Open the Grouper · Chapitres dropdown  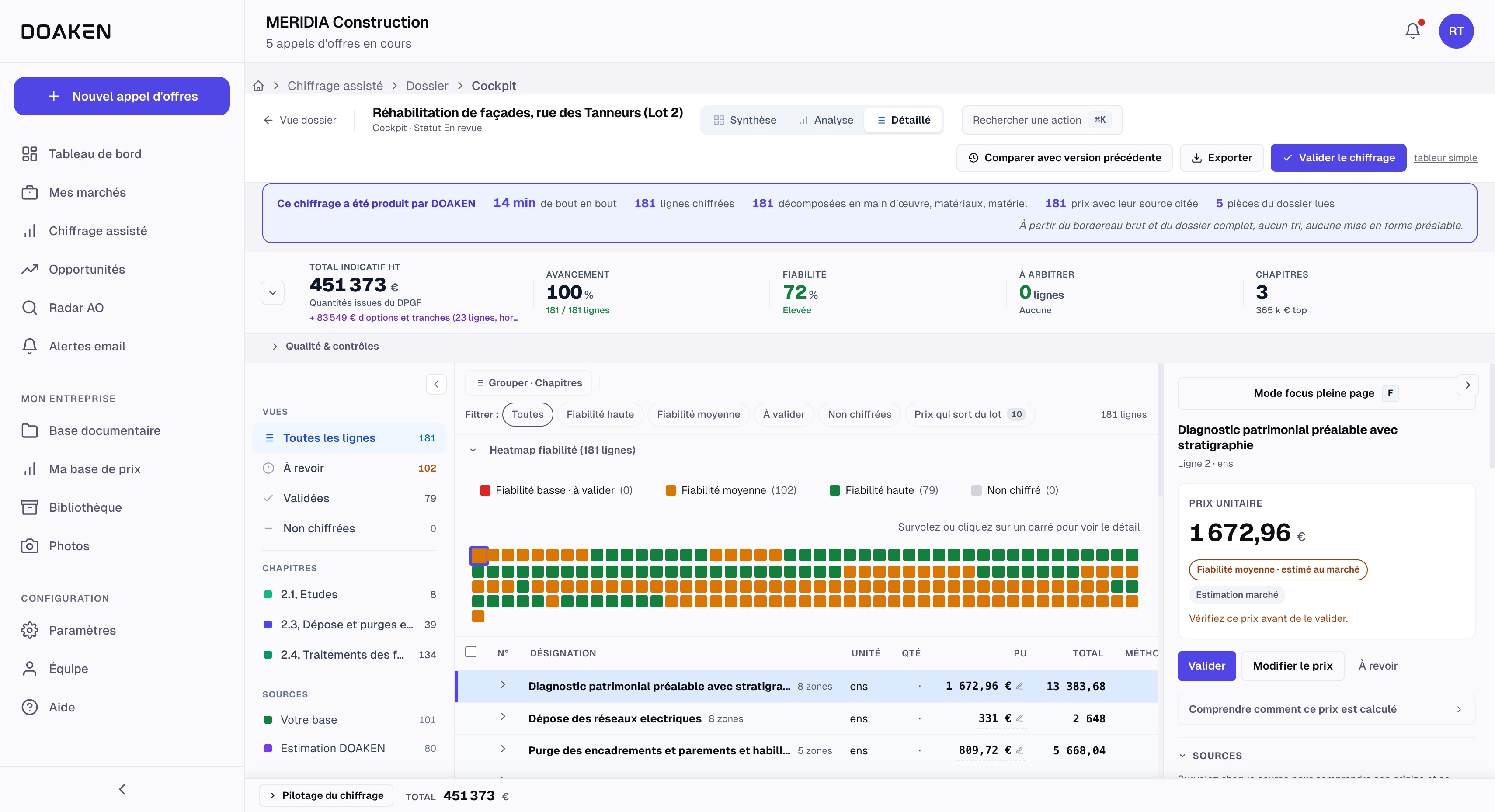pyautogui.click(x=528, y=383)
